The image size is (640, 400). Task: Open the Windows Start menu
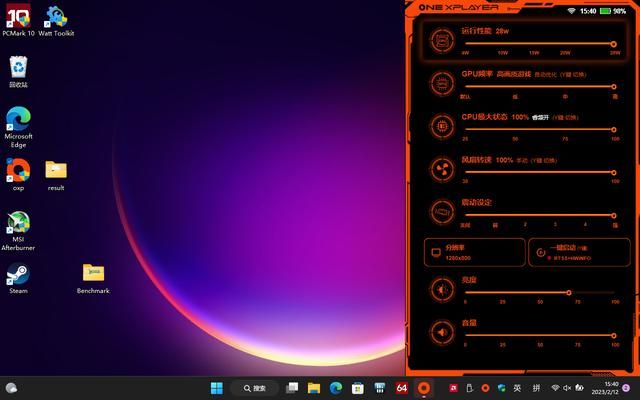coord(217,388)
